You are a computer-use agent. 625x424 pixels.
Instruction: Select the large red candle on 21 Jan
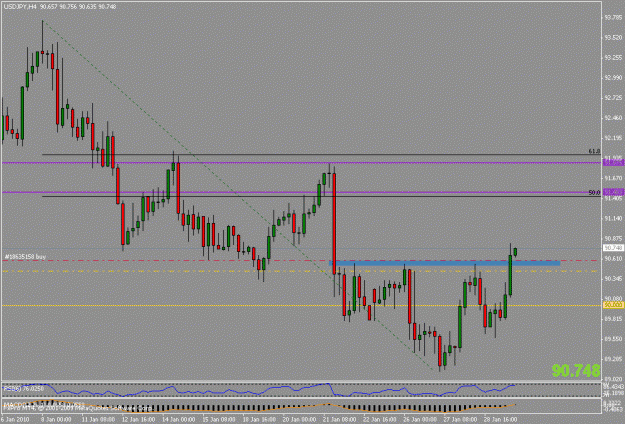tap(334, 224)
